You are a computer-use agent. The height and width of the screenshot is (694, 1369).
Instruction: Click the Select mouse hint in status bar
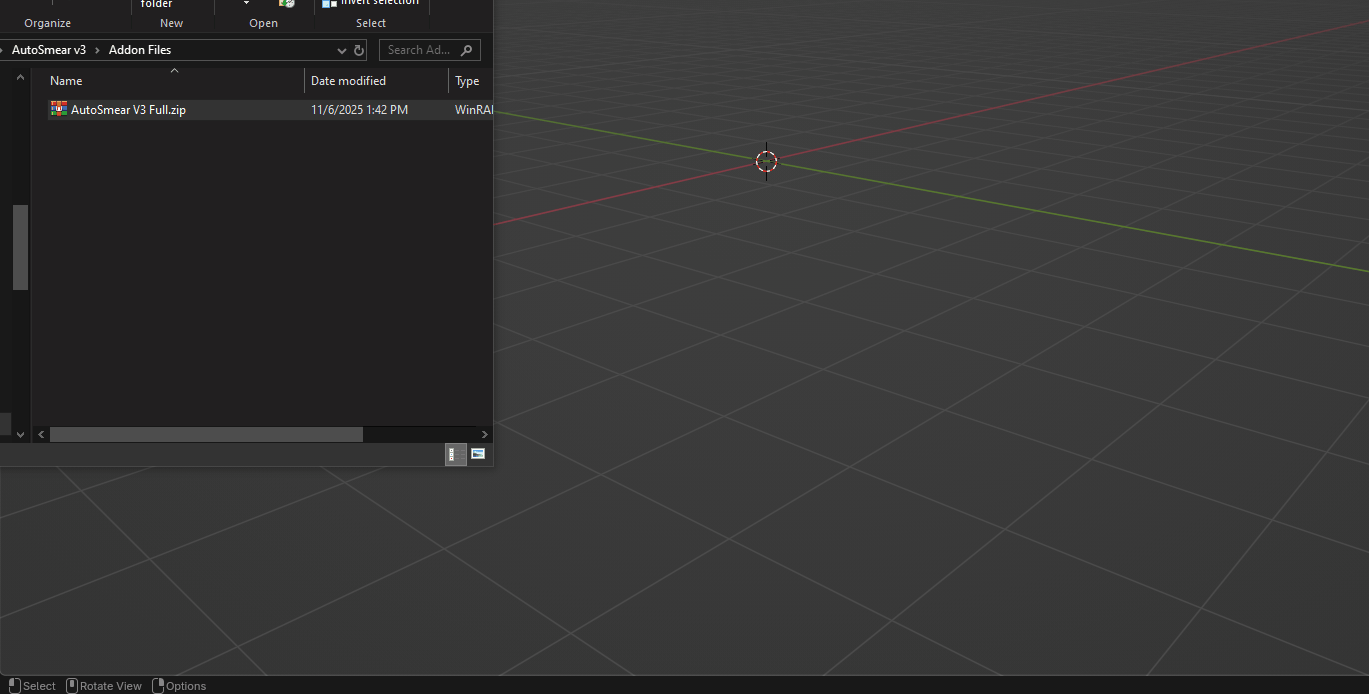coord(32,686)
